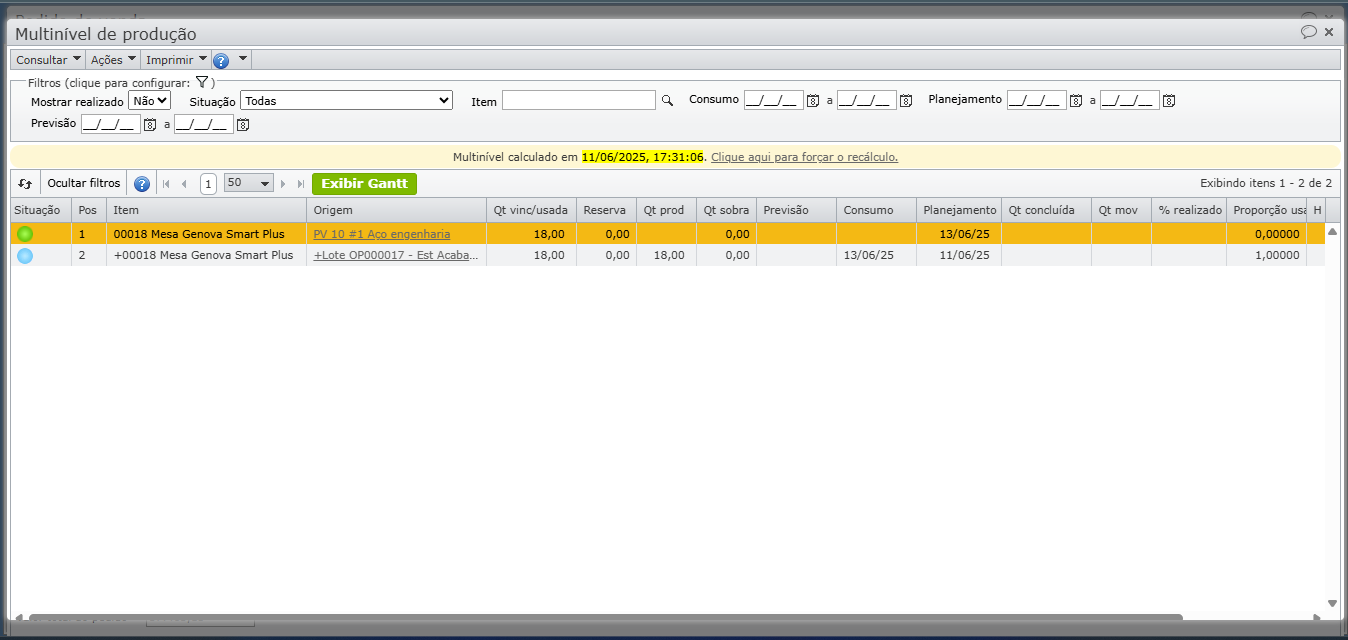Viewport: 1348px width, 640px height.
Task: Click the Previsão end date field
Action: [204, 124]
